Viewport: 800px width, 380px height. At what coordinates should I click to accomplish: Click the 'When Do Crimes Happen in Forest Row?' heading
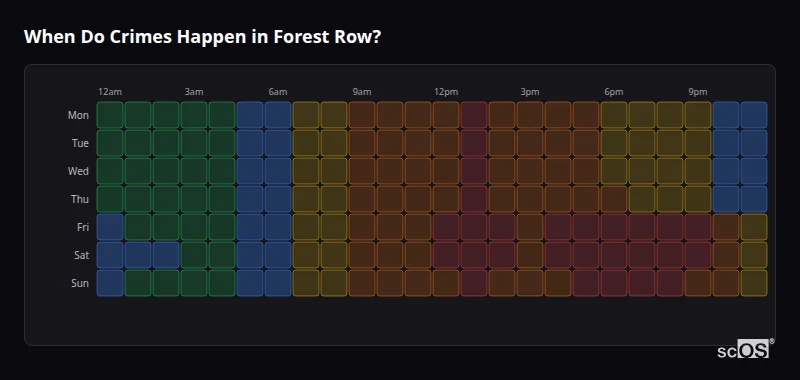[x=203, y=37]
